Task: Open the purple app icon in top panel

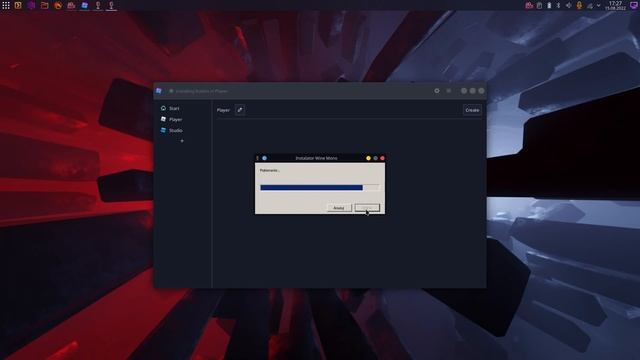Action: coord(31,5)
